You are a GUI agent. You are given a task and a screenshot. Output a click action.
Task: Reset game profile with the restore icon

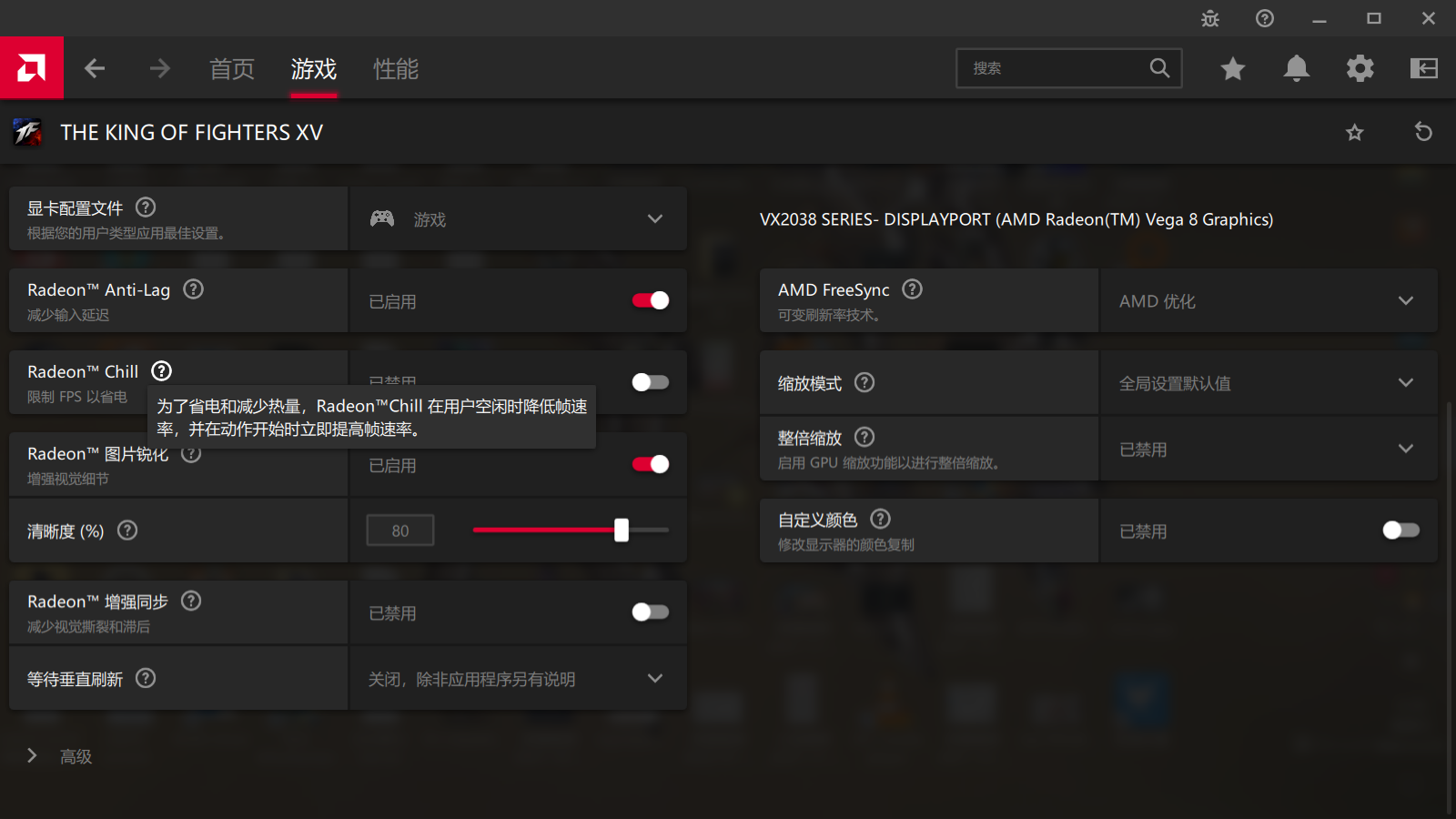(x=1424, y=132)
